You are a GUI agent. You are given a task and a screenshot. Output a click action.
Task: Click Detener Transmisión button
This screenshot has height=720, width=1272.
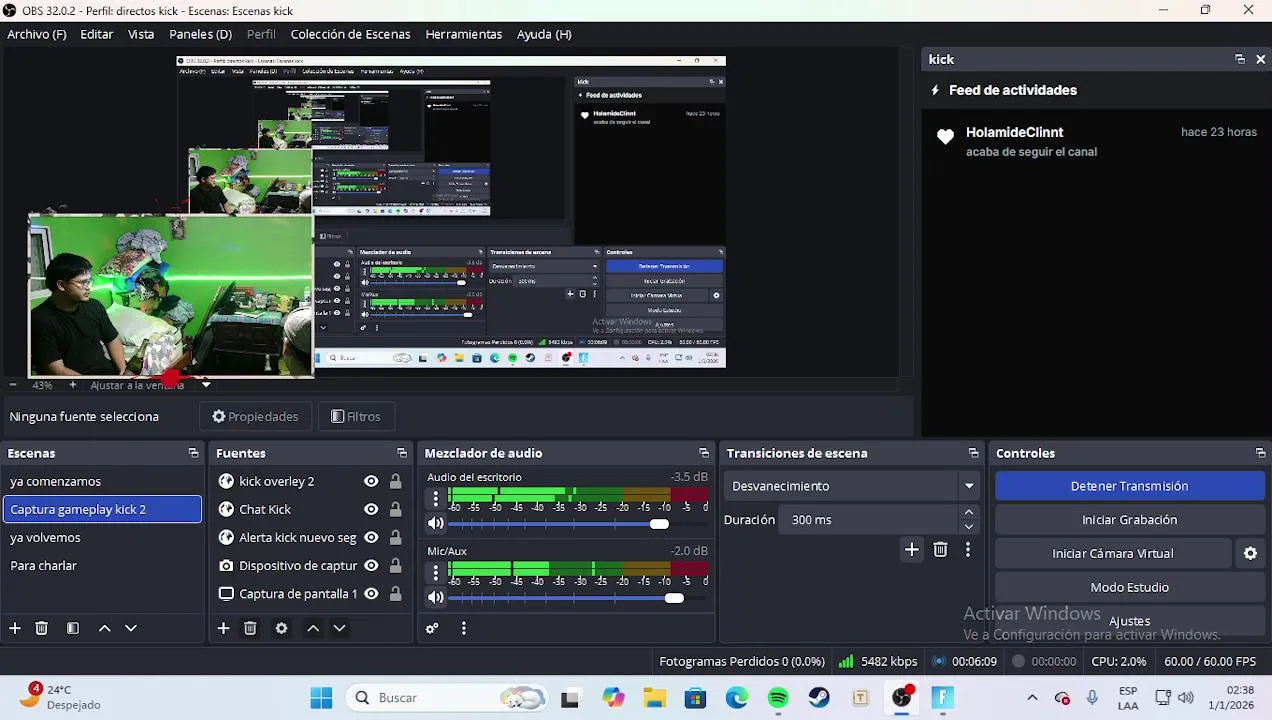tap(1129, 486)
